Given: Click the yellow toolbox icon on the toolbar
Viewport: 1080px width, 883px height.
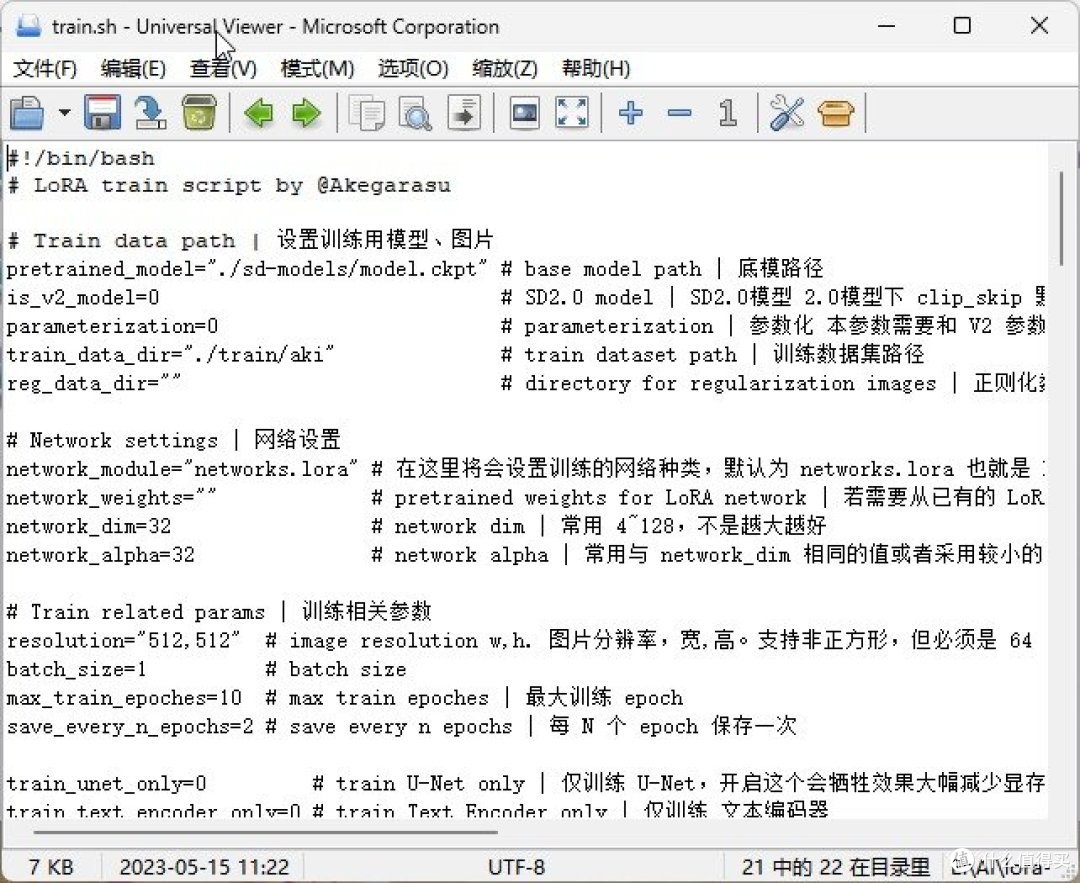Looking at the screenshot, I should (836, 113).
